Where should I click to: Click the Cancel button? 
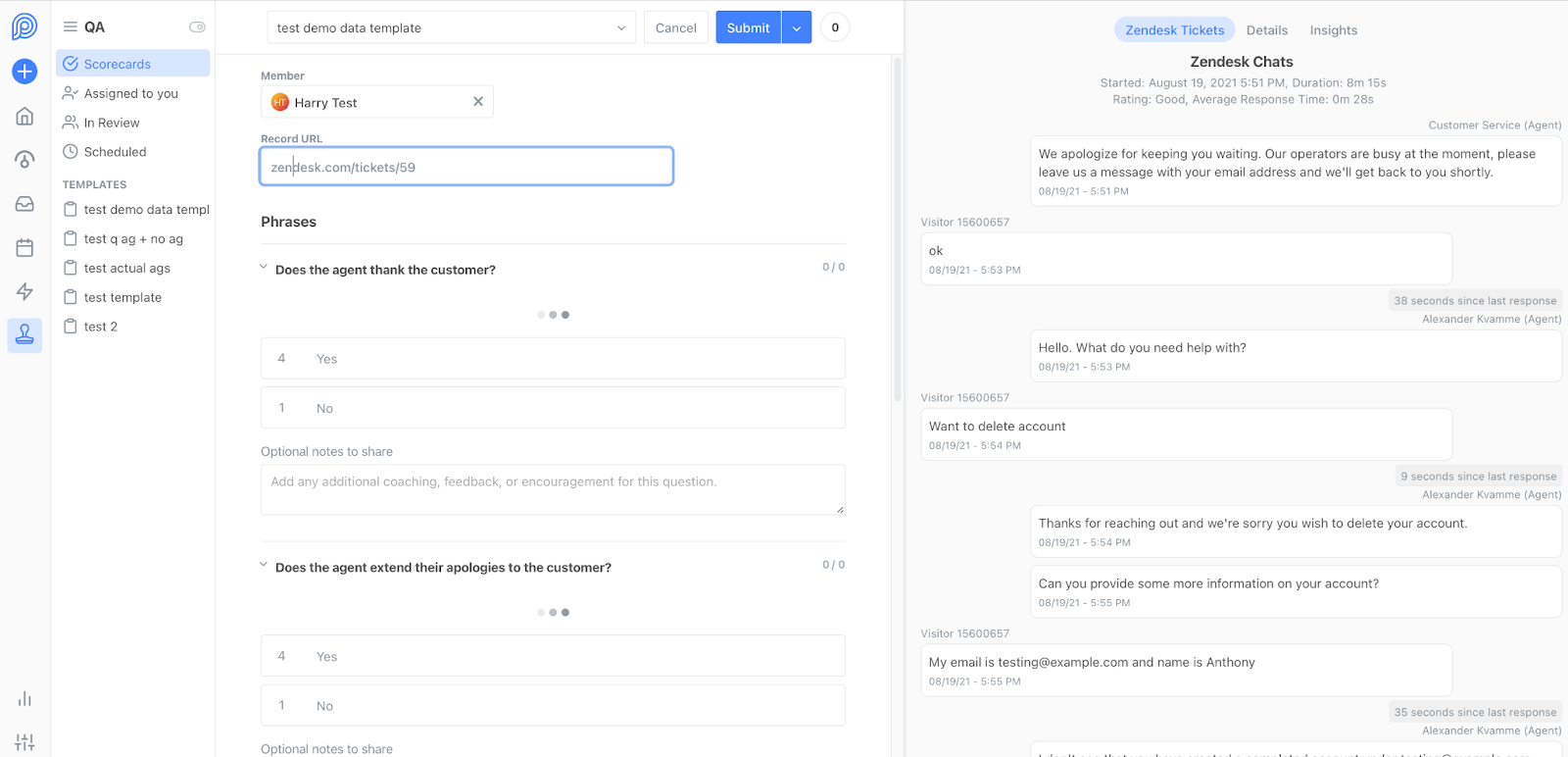click(x=676, y=27)
